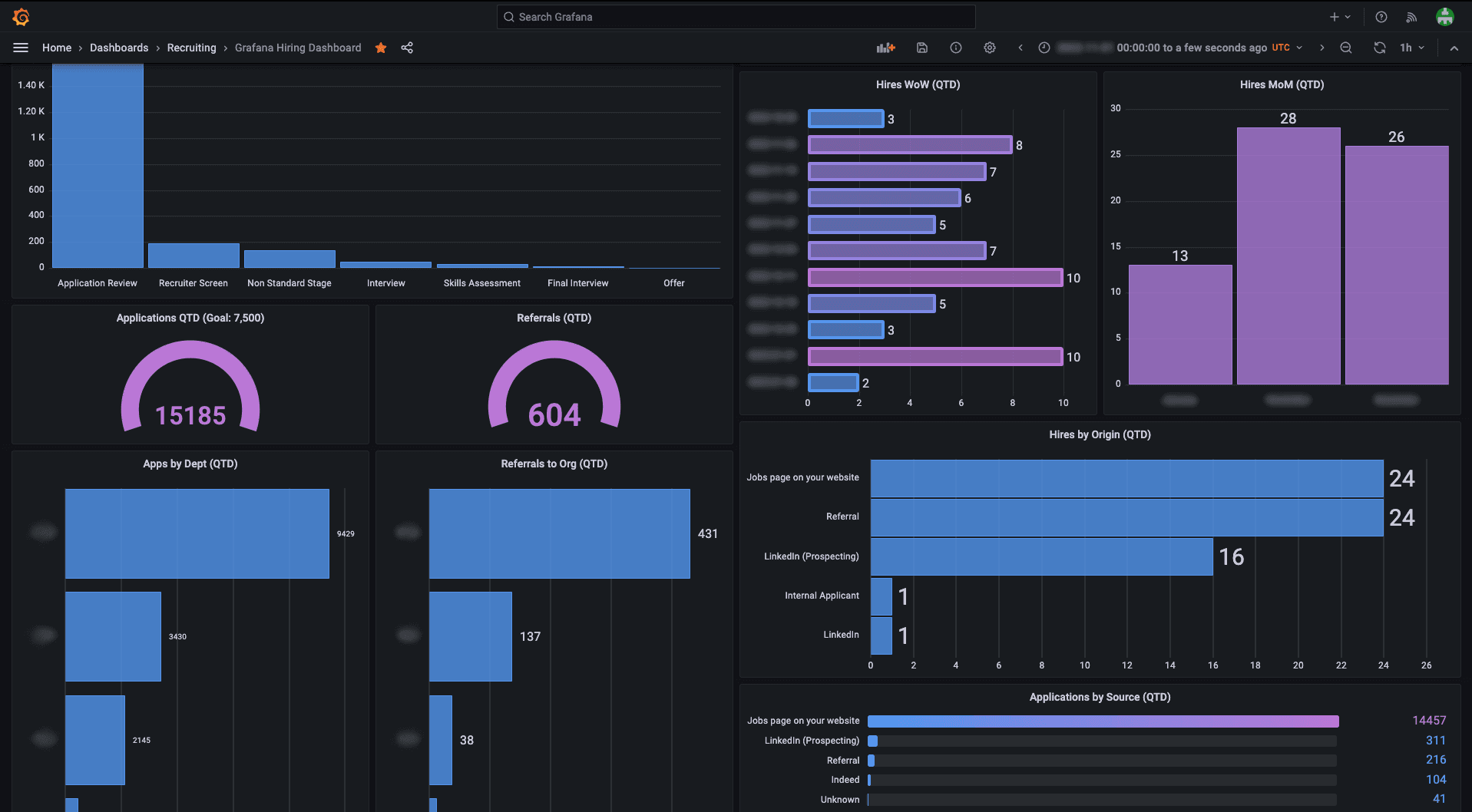Open the hamburger navigation menu
1472x812 pixels.
pyautogui.click(x=21, y=48)
